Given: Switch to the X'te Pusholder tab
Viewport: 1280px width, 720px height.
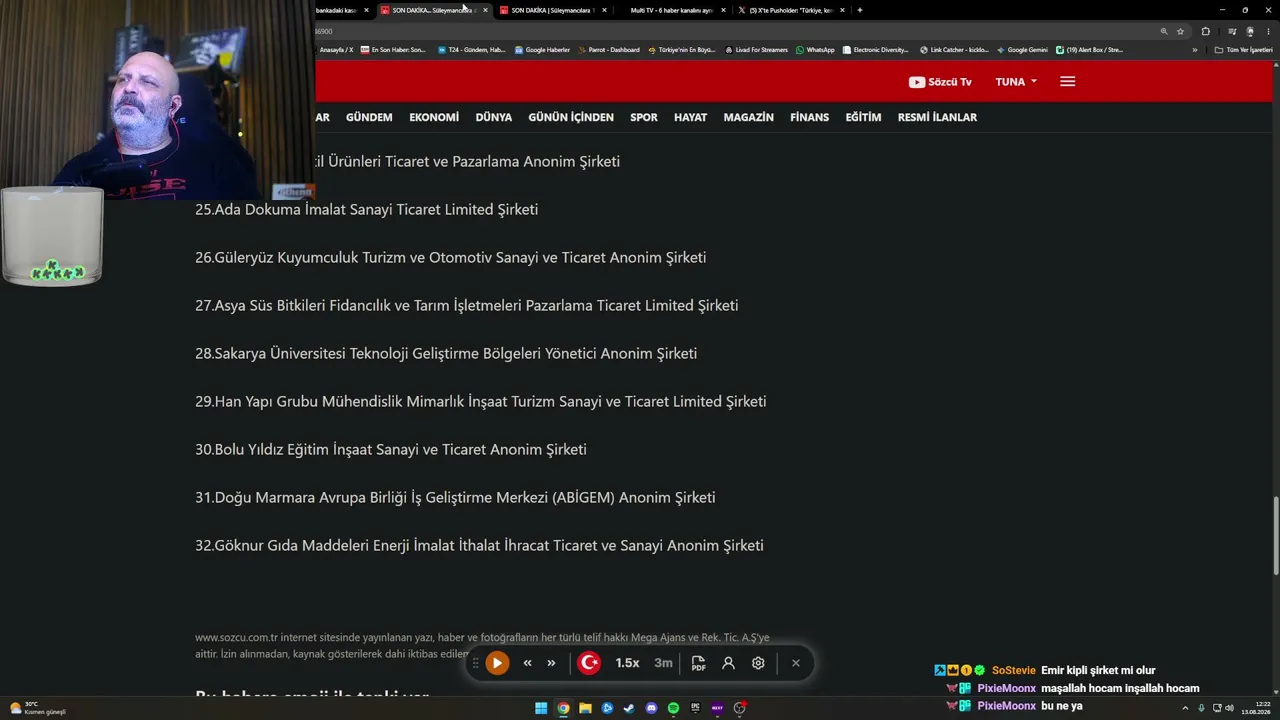Looking at the screenshot, I should pos(790,10).
